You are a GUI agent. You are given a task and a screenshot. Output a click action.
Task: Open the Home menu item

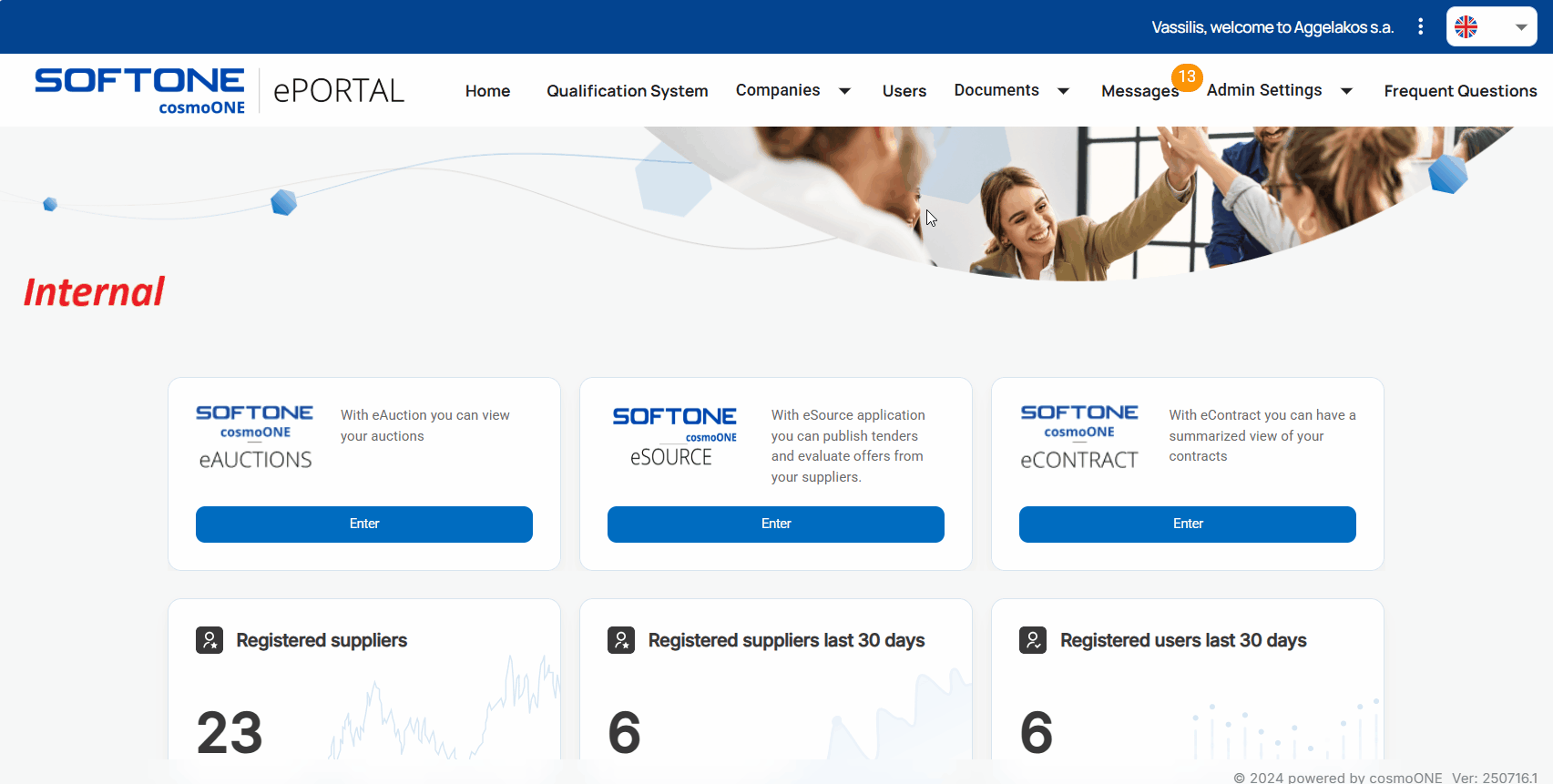487,91
